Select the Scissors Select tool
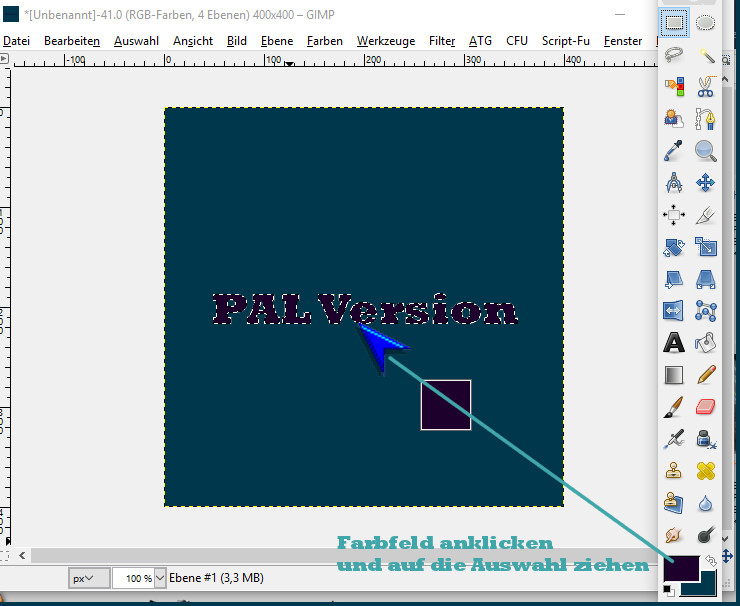 pos(706,86)
